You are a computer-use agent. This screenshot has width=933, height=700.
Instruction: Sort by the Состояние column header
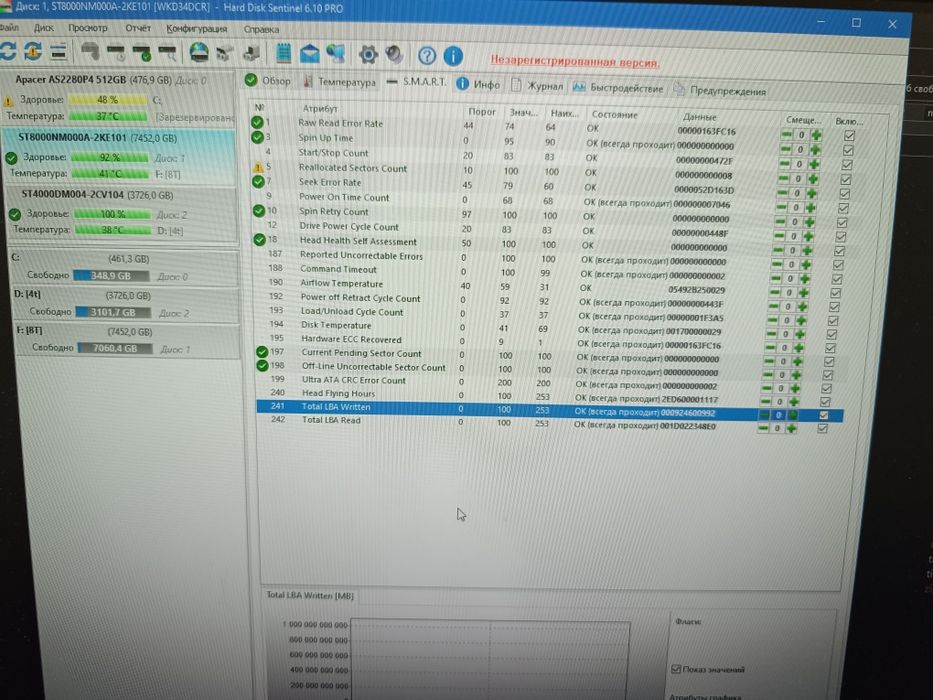615,114
